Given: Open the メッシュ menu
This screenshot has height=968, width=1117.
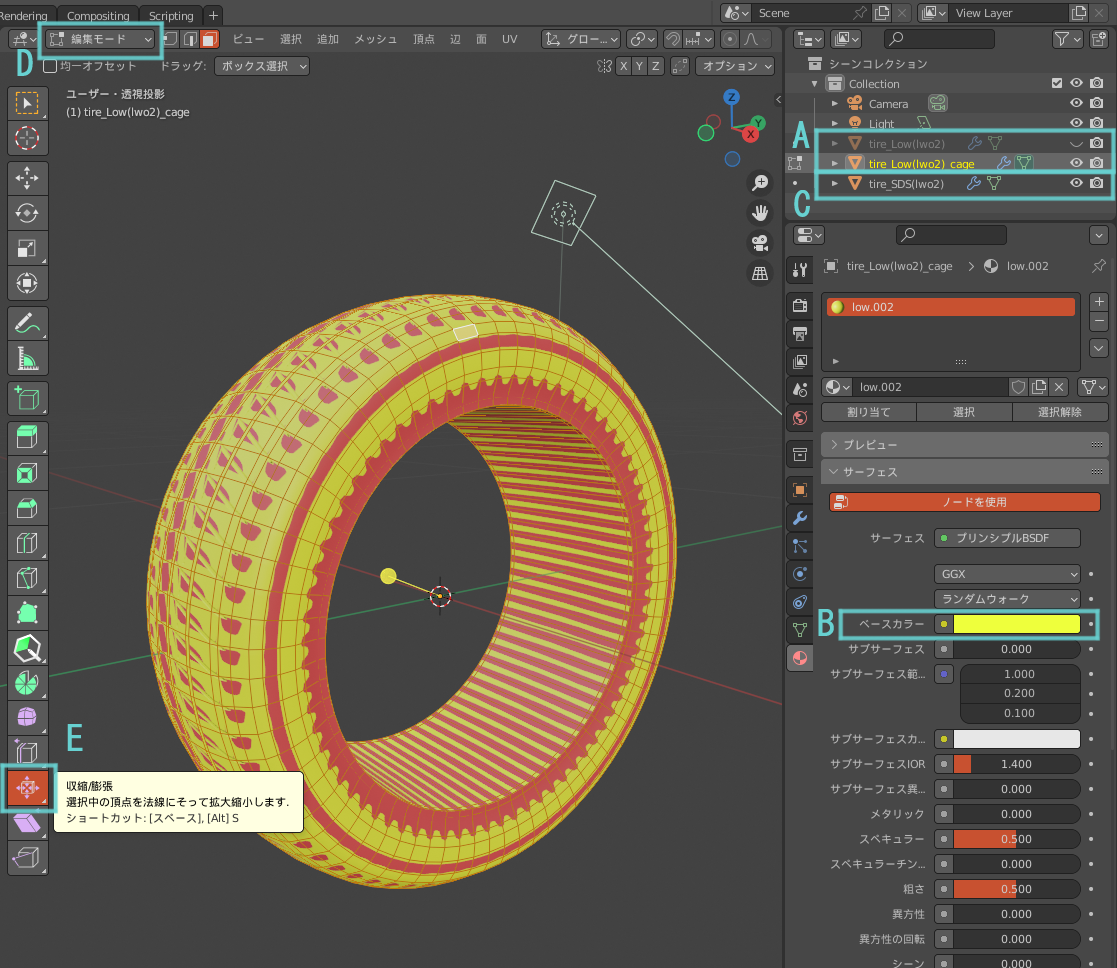Looking at the screenshot, I should 375,39.
